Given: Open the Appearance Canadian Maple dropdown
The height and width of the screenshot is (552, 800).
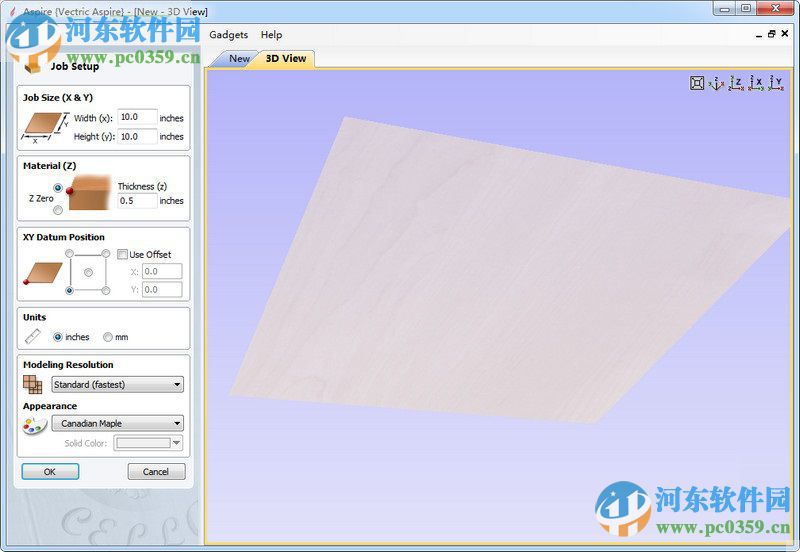Looking at the screenshot, I should tap(117, 423).
